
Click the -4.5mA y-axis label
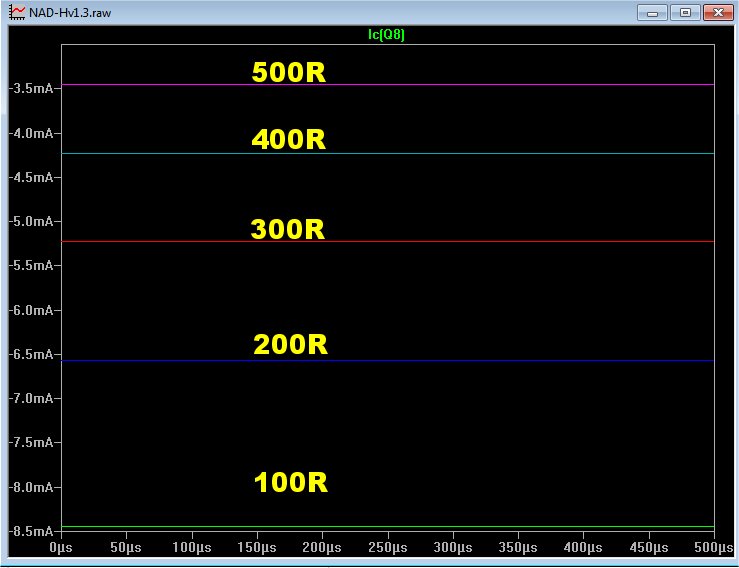pos(31,178)
